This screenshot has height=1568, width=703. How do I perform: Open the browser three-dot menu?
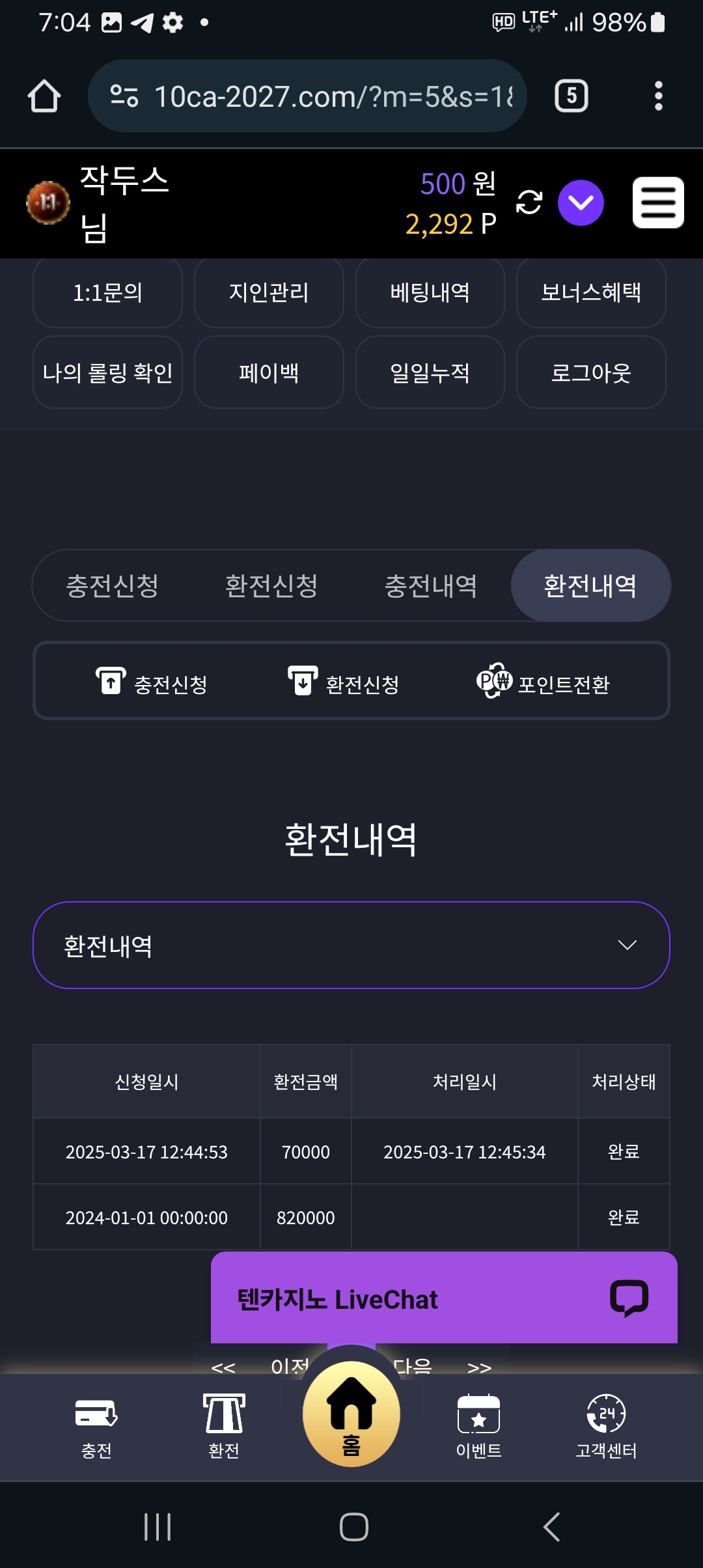(658, 96)
